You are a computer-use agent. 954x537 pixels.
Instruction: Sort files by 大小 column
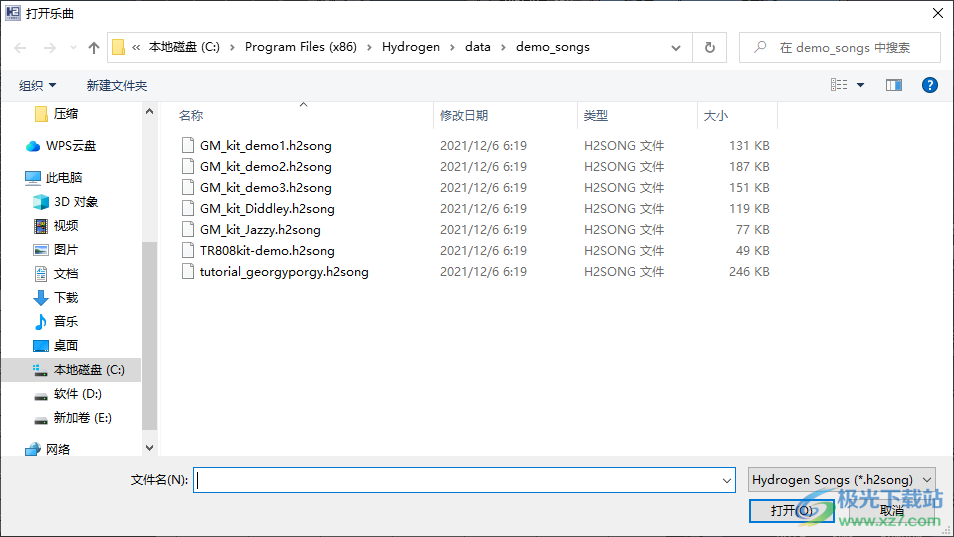pos(716,116)
